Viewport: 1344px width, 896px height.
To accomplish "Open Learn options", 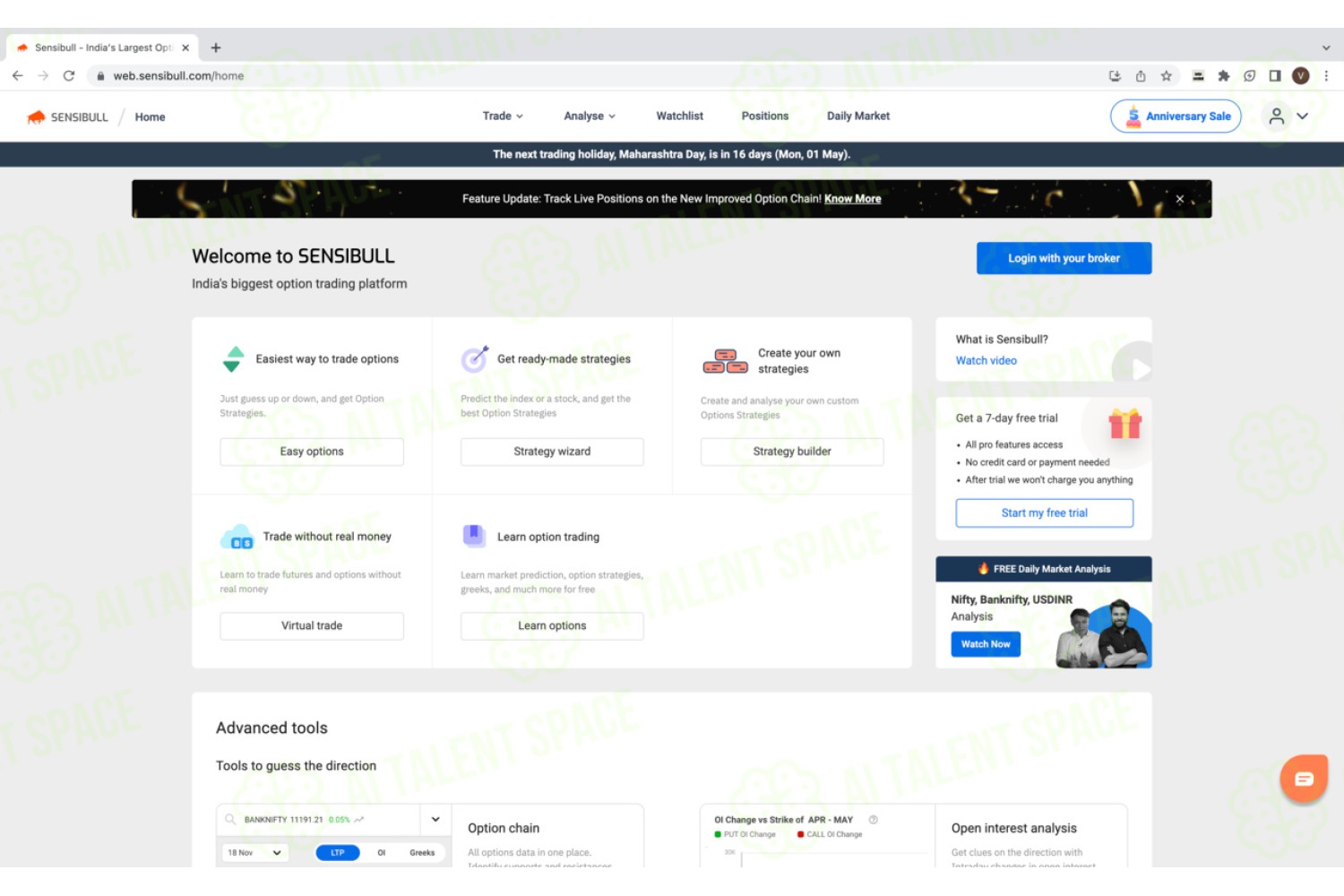I will (x=552, y=625).
